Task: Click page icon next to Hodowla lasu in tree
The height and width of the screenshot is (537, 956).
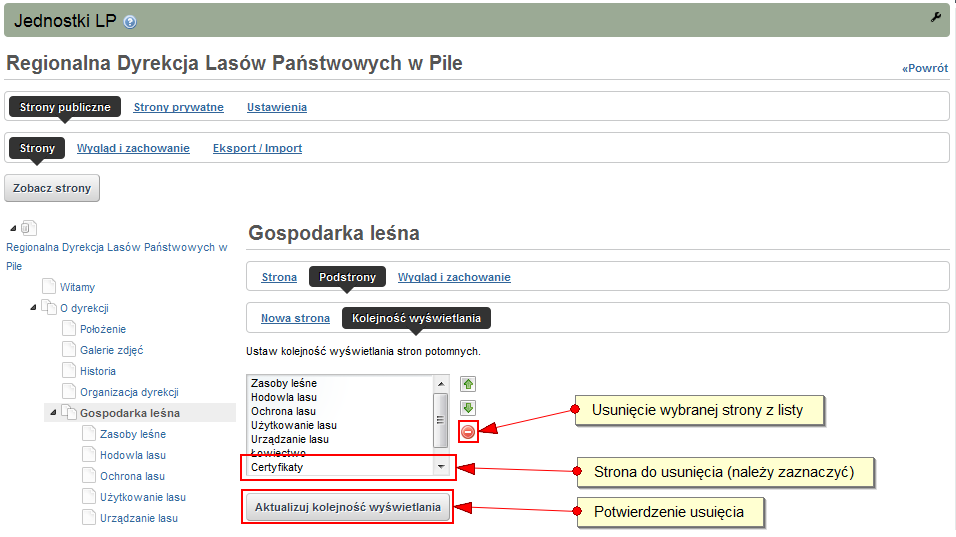Action: (x=89, y=454)
